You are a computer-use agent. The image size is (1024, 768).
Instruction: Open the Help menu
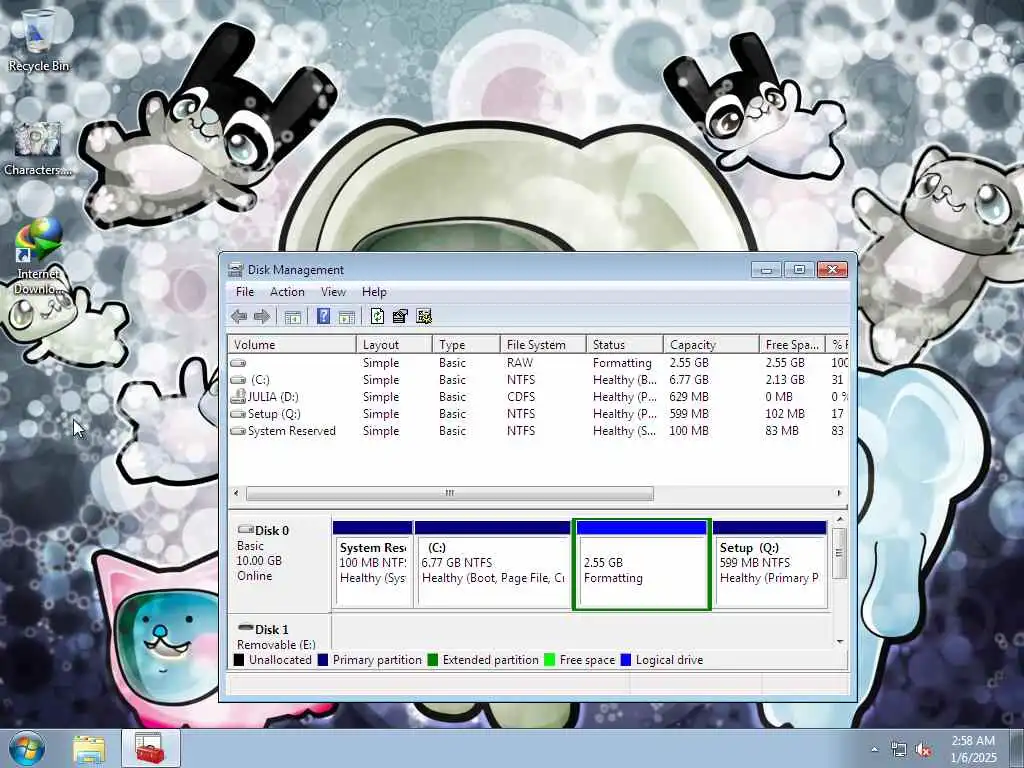(374, 292)
